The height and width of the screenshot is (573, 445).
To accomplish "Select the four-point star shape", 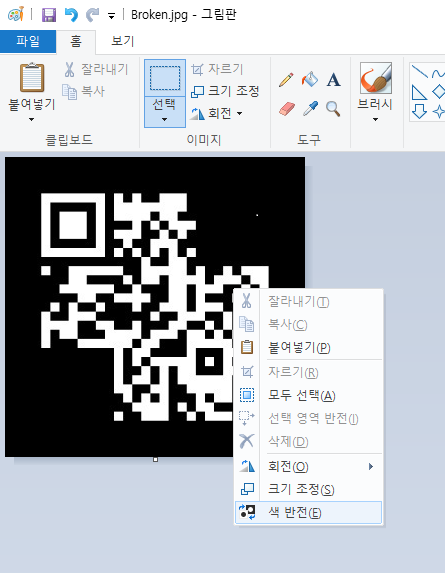I will coord(439,111).
